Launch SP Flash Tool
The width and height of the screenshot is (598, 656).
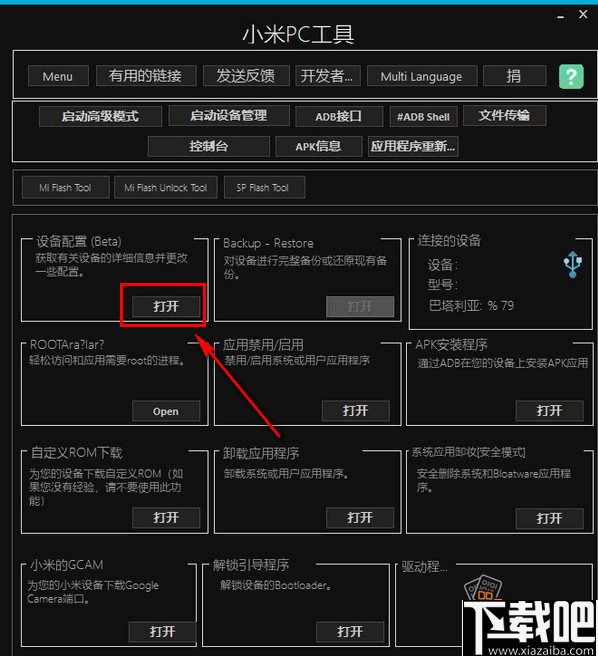pos(264,187)
